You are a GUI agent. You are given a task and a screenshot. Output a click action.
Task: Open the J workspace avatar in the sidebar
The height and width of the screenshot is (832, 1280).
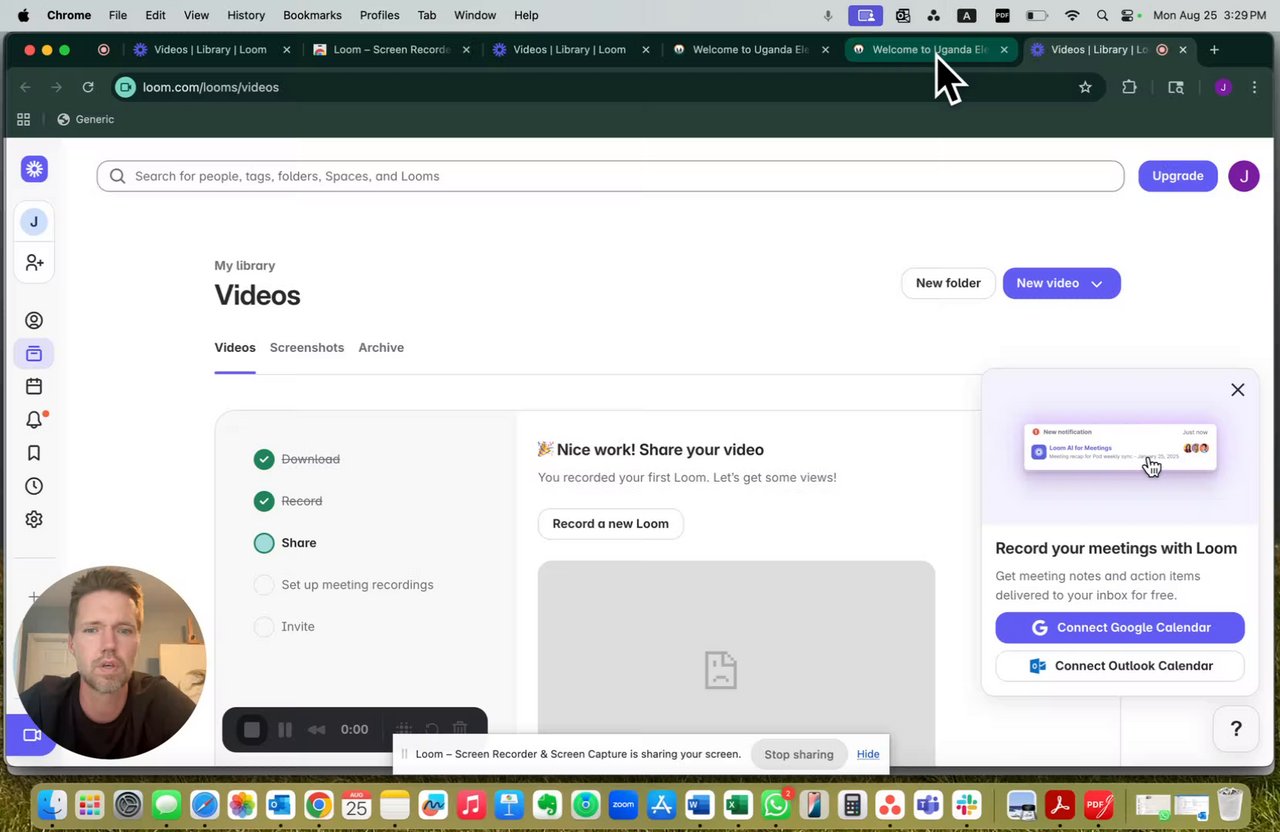[x=34, y=222]
